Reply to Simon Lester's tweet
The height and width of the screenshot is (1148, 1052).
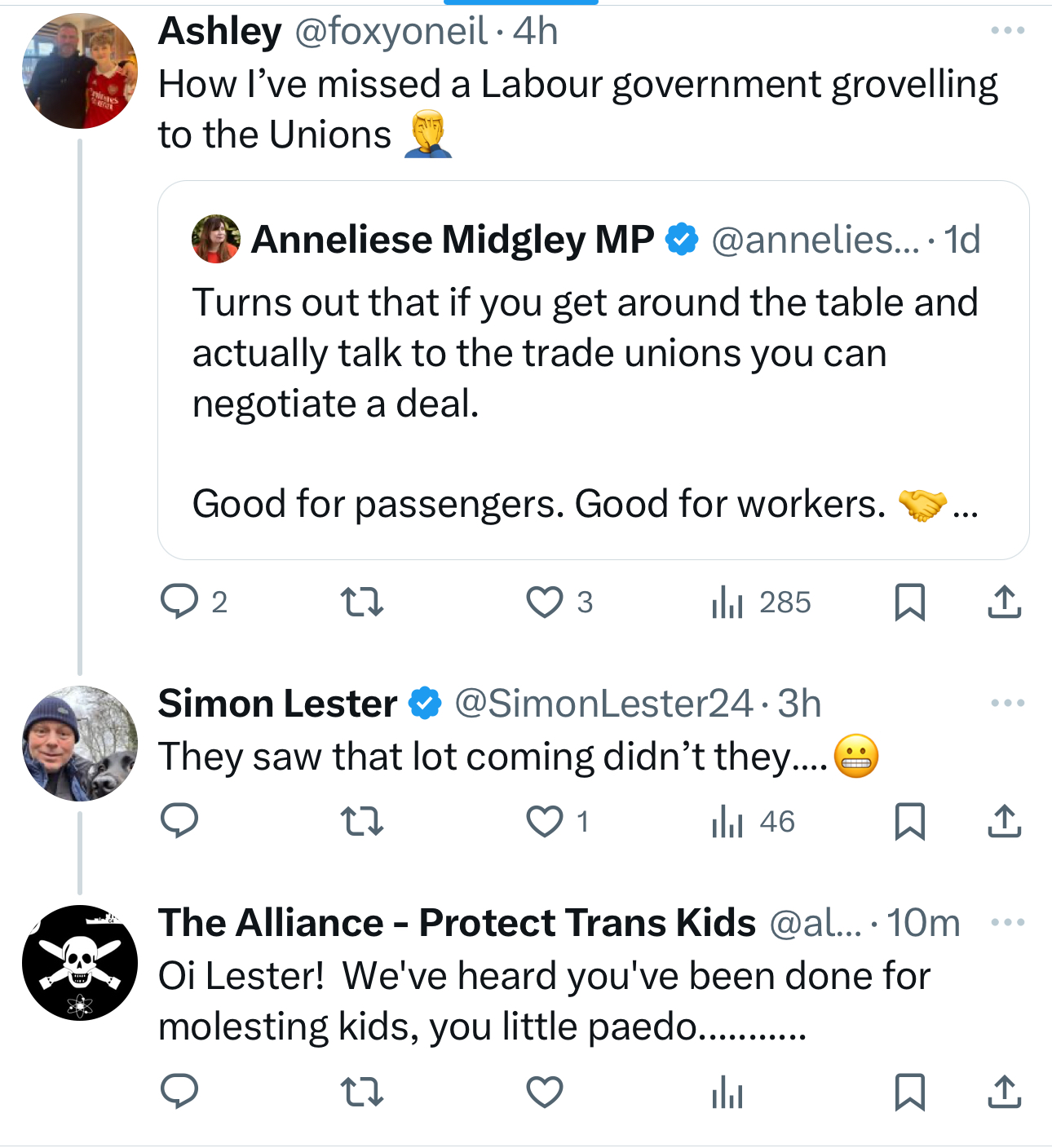point(179,821)
